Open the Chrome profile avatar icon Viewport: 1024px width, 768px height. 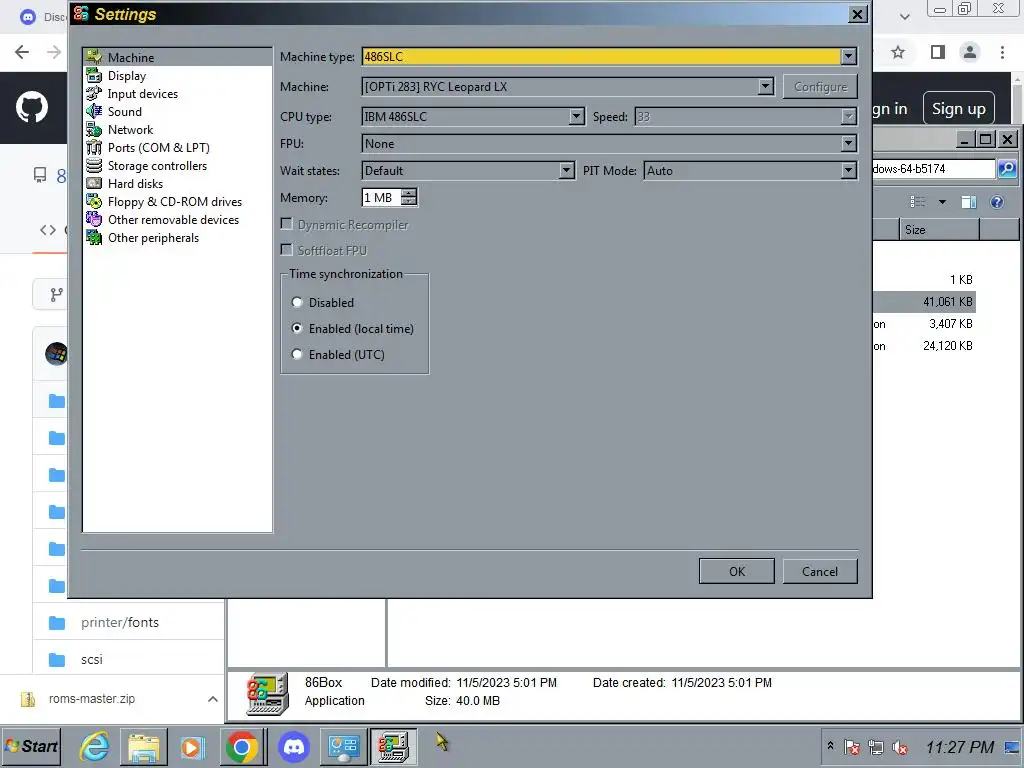click(970, 52)
